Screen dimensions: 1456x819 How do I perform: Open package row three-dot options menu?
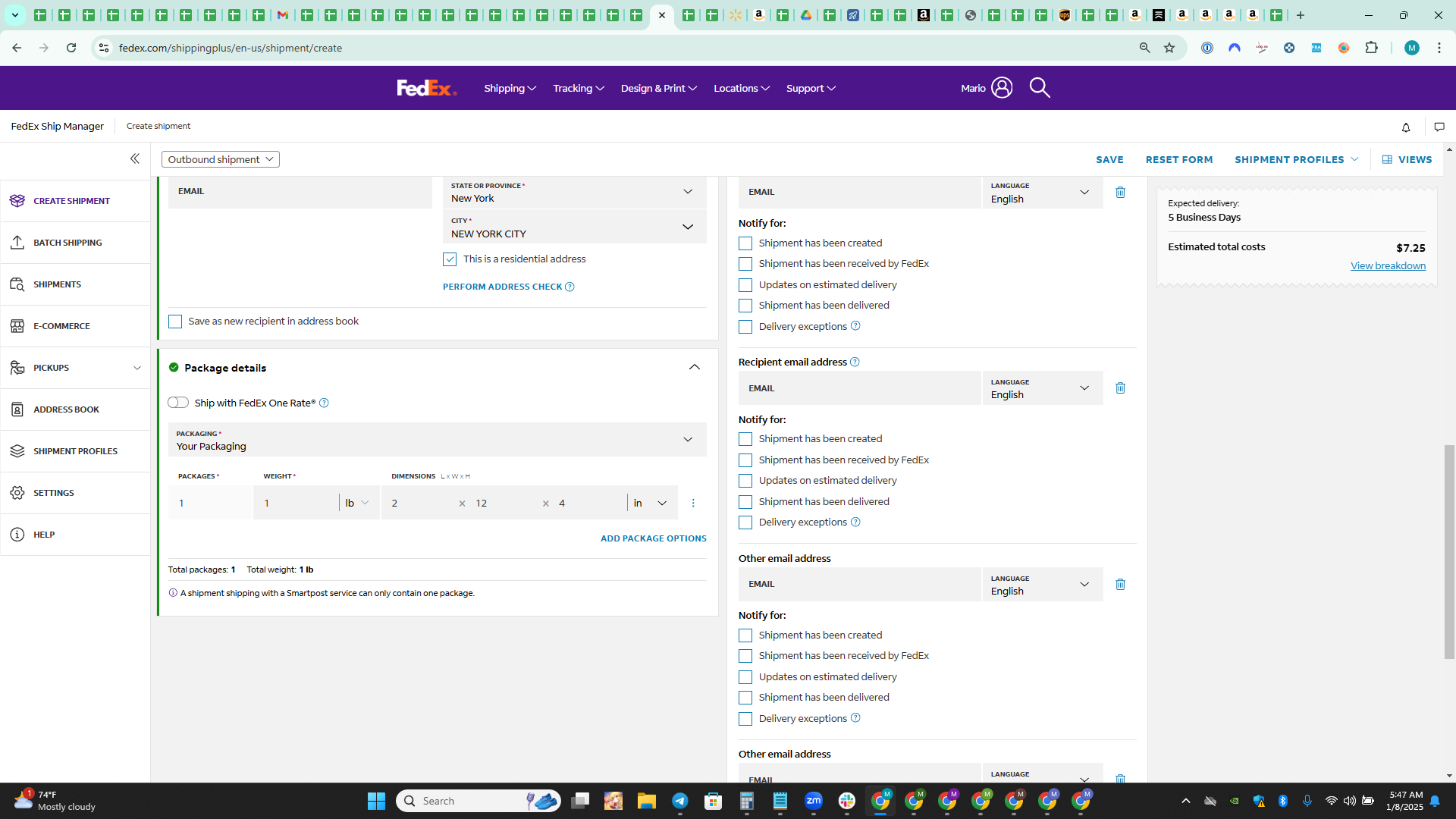tap(693, 503)
